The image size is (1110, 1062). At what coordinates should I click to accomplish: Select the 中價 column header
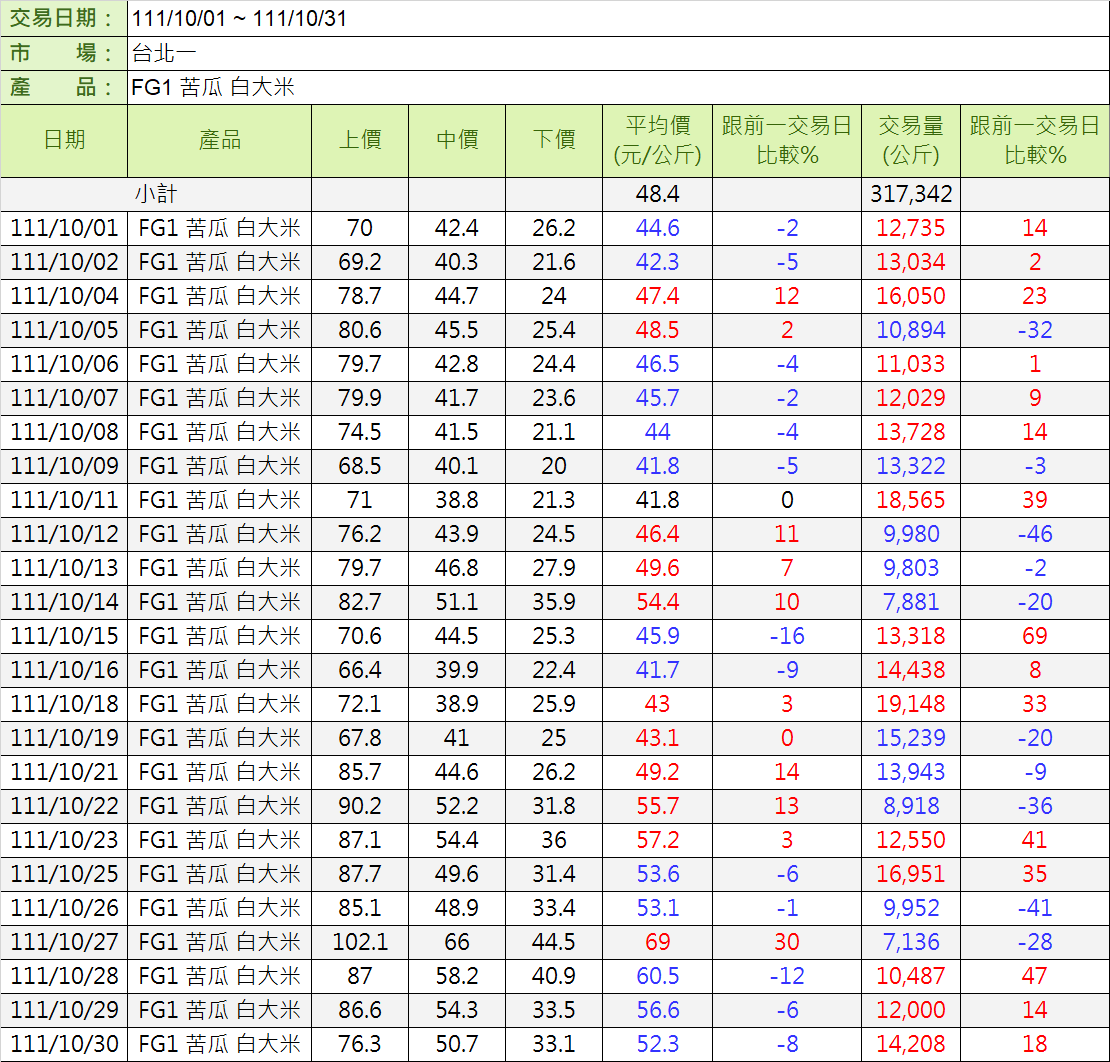(457, 141)
